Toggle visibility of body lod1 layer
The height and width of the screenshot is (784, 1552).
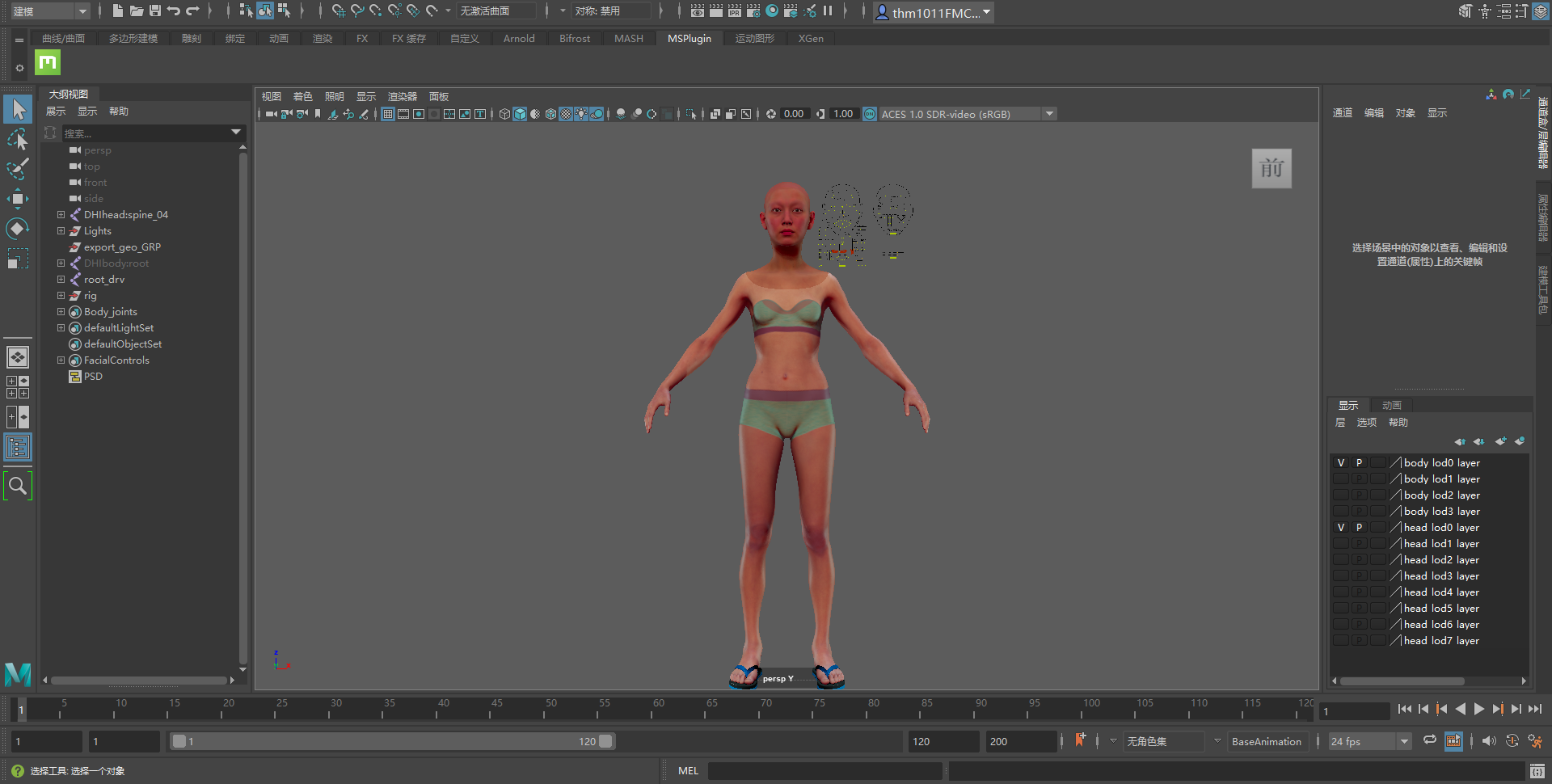click(1341, 479)
